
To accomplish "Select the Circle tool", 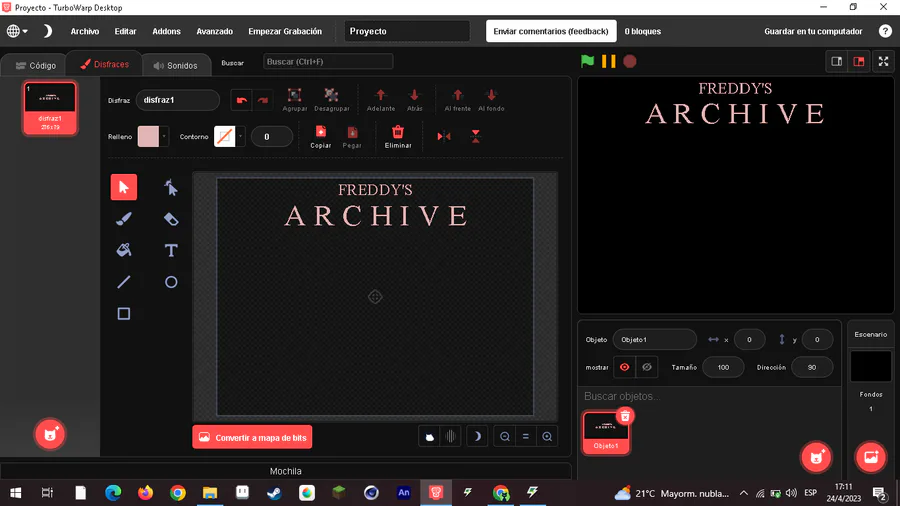I will (170, 282).
